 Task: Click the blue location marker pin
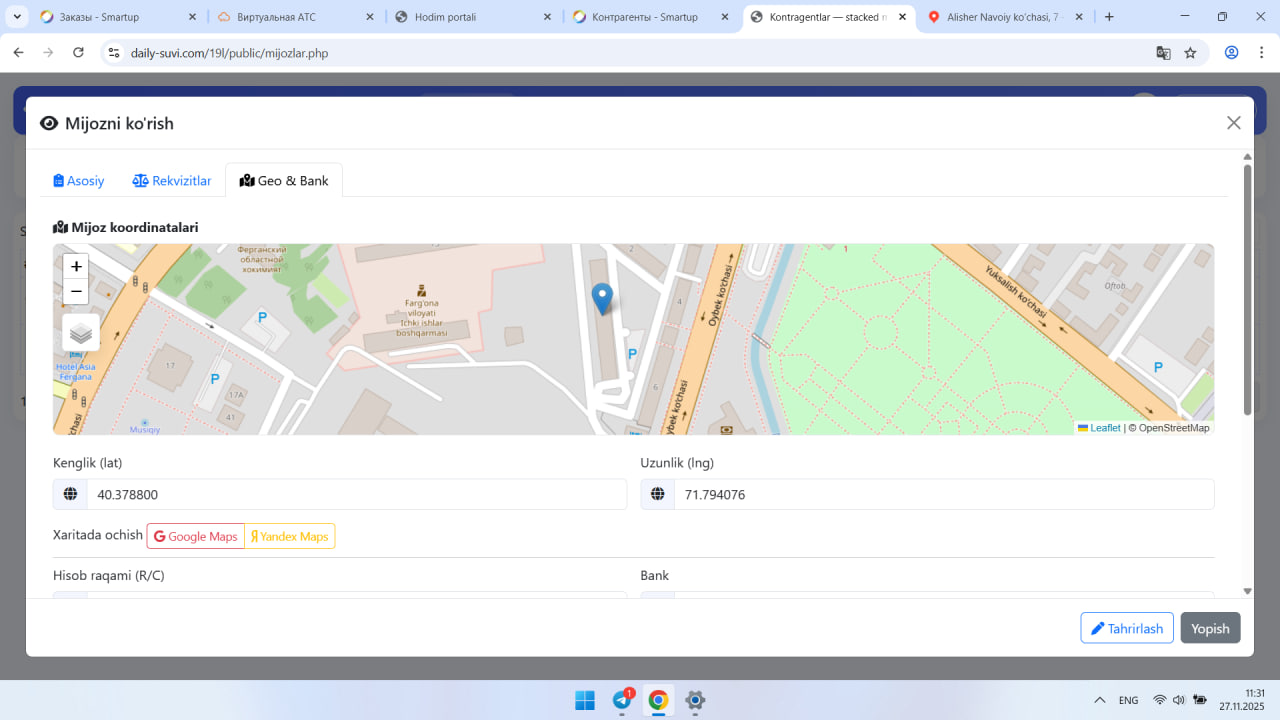(x=602, y=298)
